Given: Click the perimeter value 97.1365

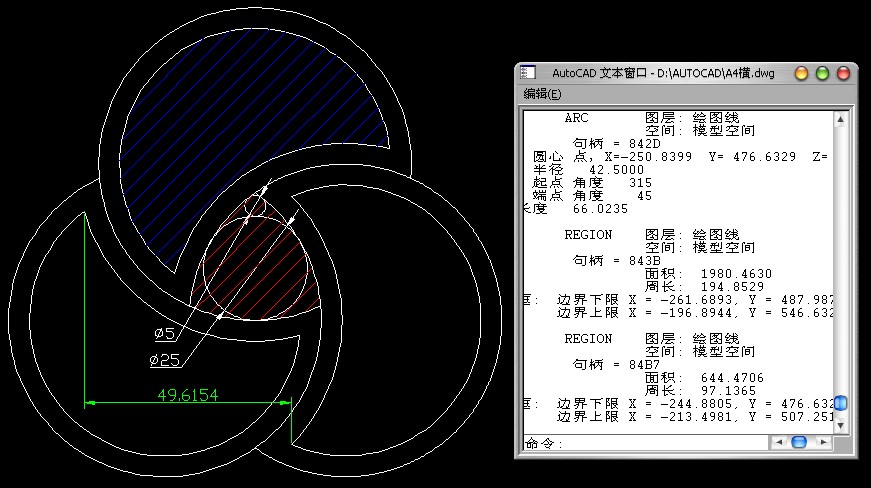Looking at the screenshot, I should click(728, 391).
